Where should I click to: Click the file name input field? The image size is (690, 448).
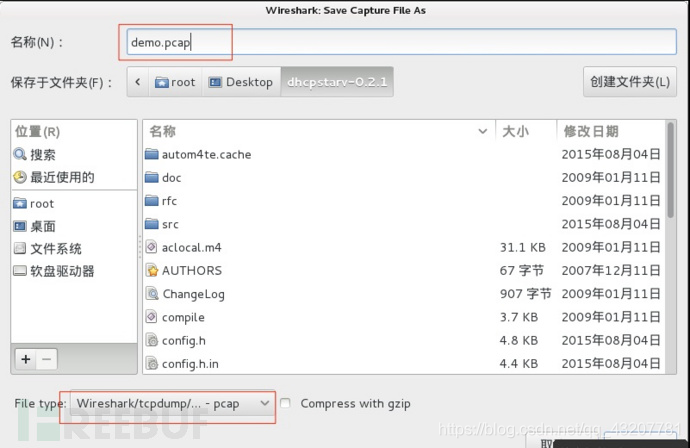click(x=401, y=42)
